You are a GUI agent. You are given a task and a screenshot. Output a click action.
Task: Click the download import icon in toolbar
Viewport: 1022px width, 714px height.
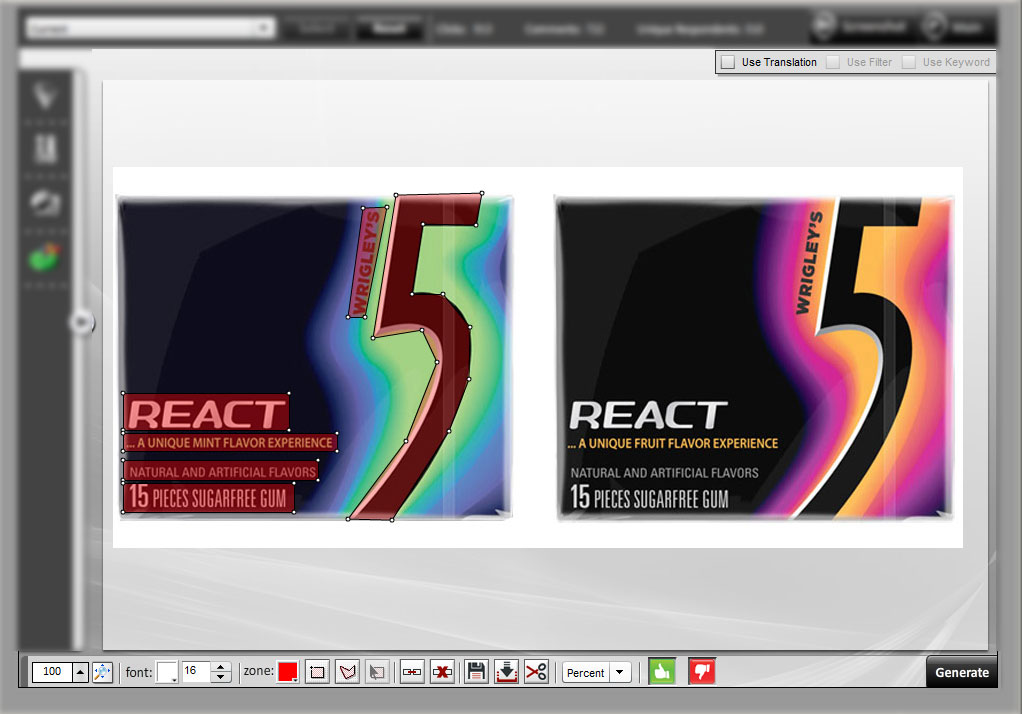click(x=506, y=672)
